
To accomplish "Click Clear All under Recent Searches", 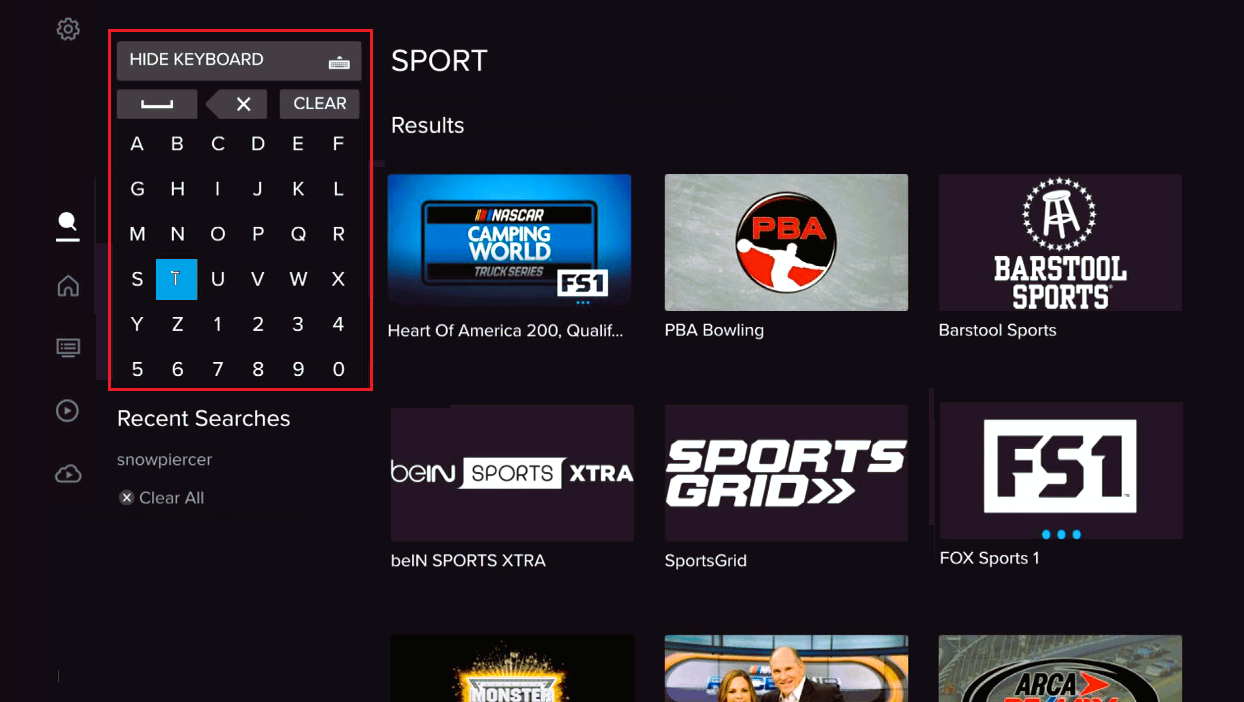I will pyautogui.click(x=162, y=497).
